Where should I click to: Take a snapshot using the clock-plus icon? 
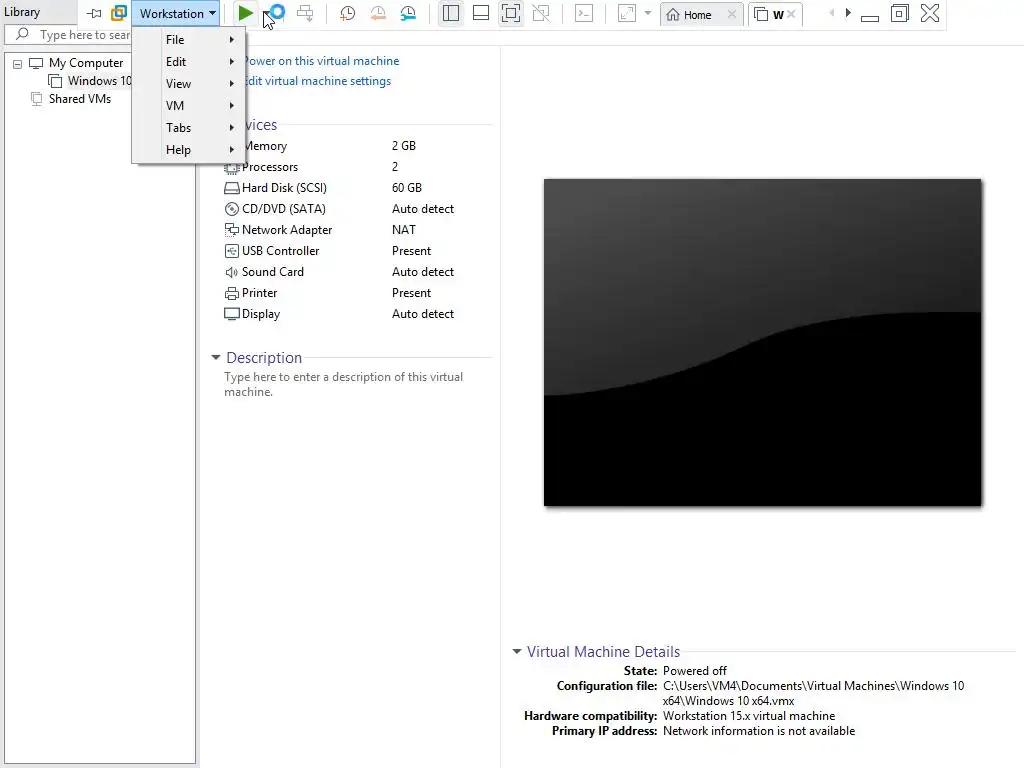click(347, 13)
